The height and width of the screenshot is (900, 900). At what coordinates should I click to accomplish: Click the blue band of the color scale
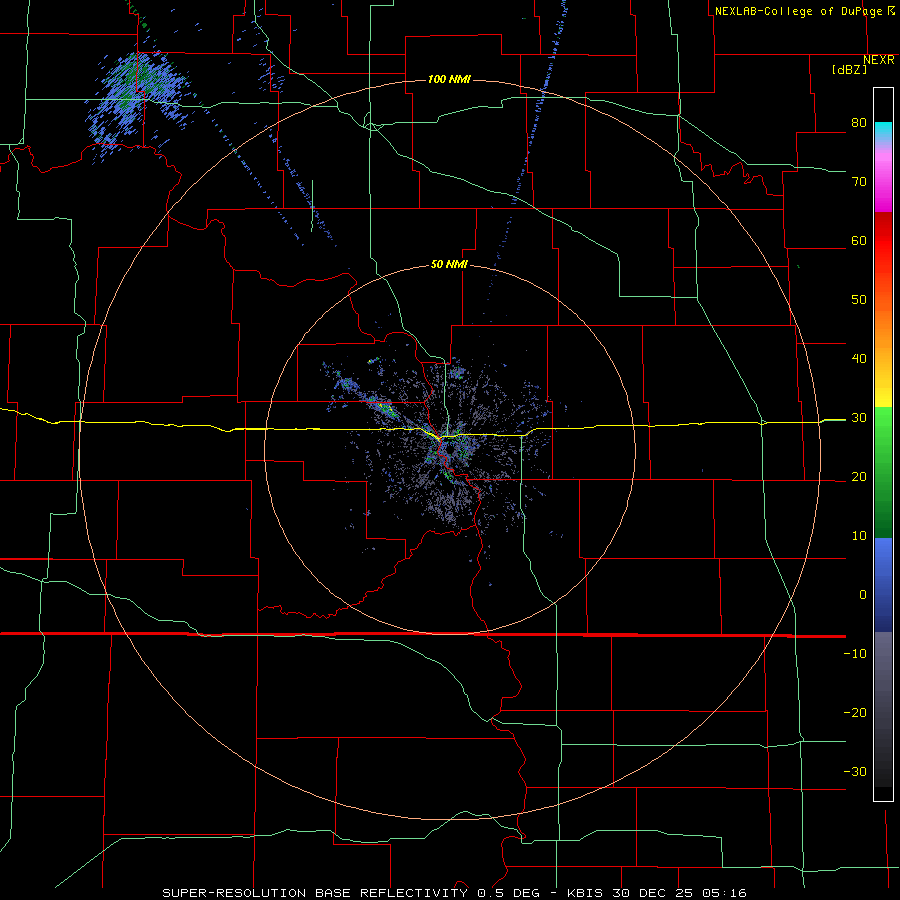pos(883,585)
